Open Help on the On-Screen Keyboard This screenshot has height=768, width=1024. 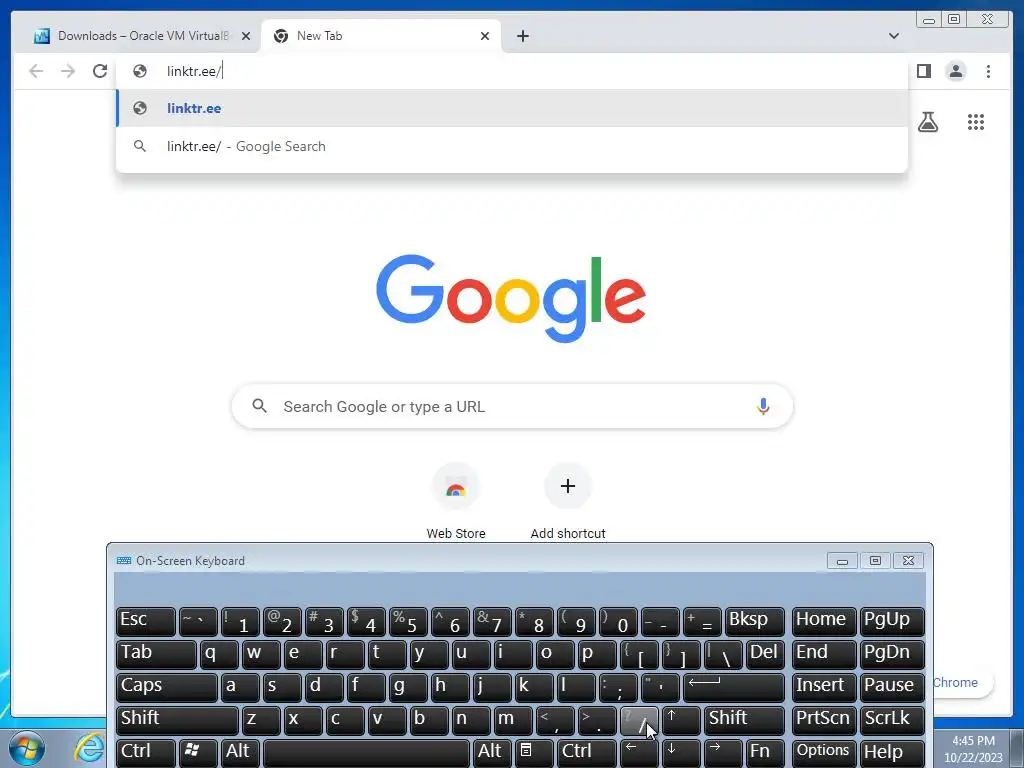click(x=892, y=753)
